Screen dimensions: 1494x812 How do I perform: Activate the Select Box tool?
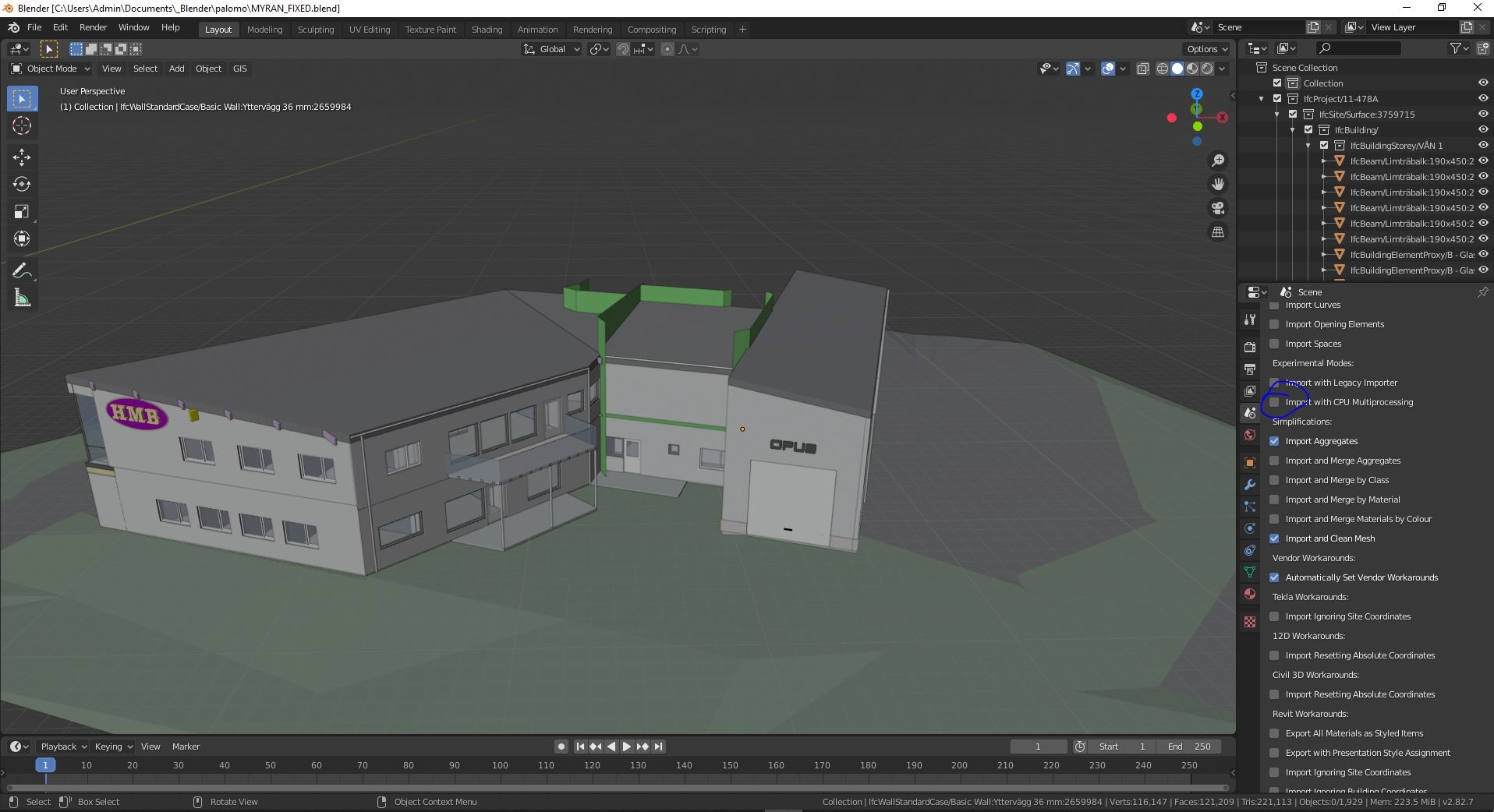pos(22,99)
